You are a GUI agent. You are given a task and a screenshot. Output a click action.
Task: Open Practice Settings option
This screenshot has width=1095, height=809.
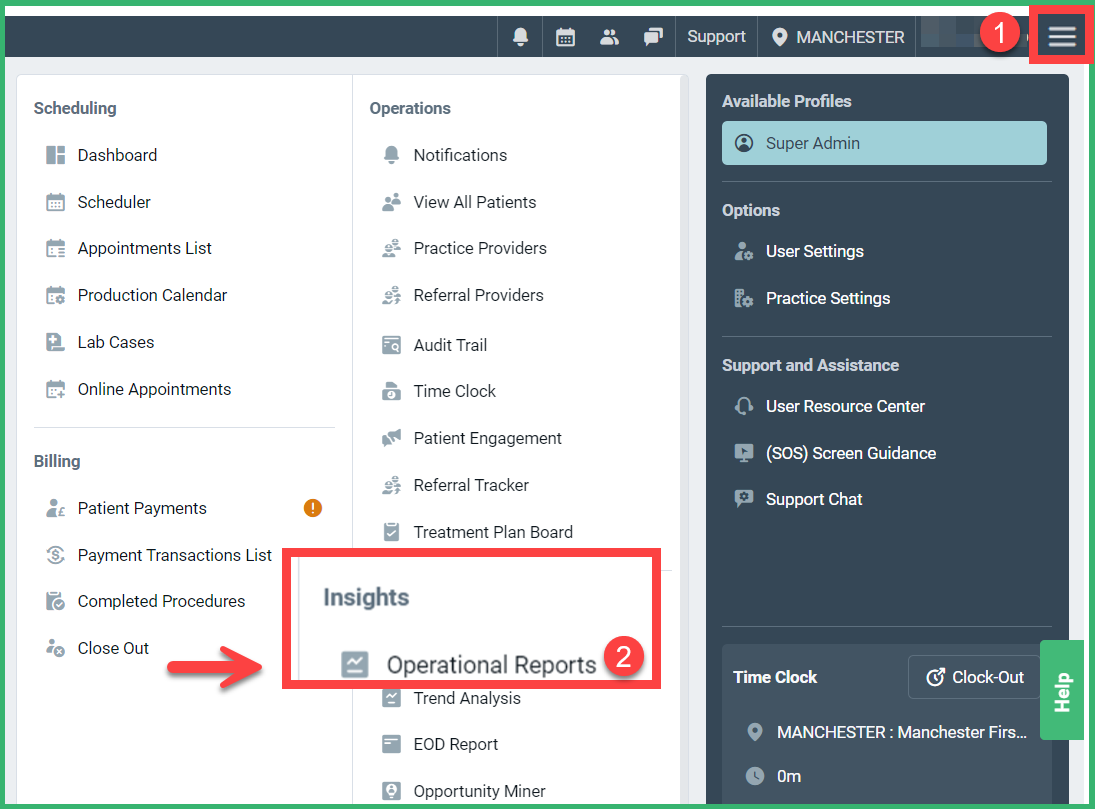click(828, 298)
